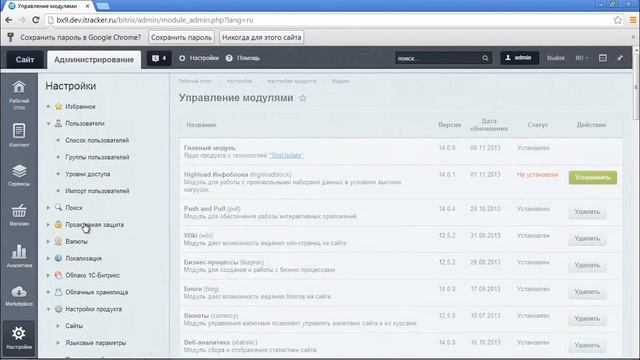This screenshot has width=640, height=360.
Task: Click the Сохранить пароль button
Action: pyautogui.click(x=181, y=37)
